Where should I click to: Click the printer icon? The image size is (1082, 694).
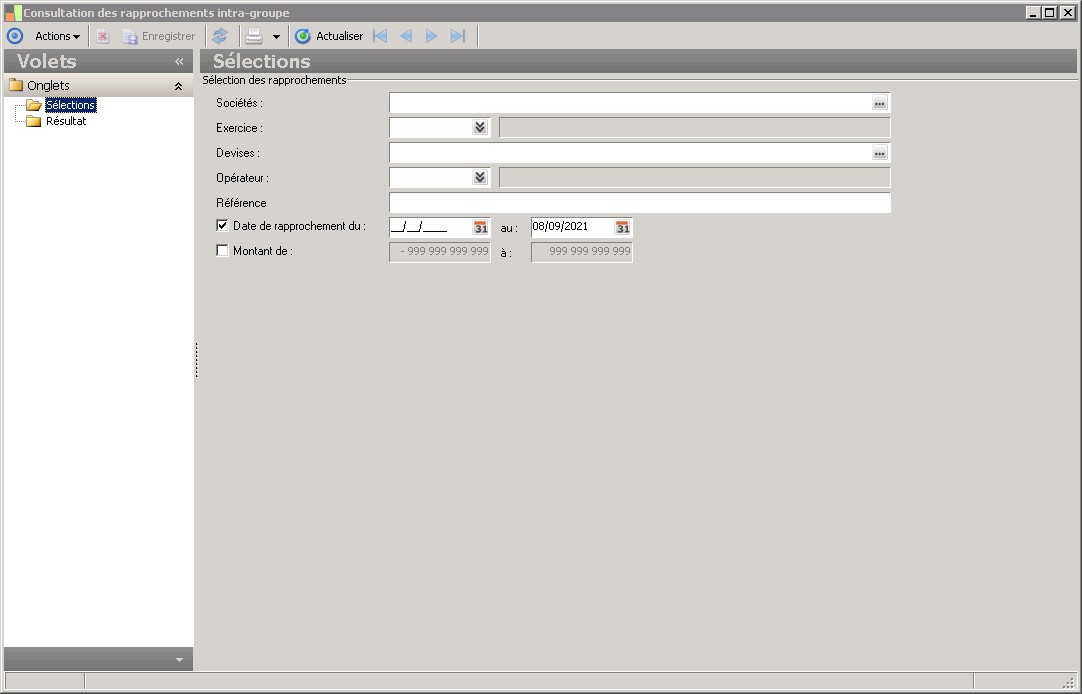[254, 36]
